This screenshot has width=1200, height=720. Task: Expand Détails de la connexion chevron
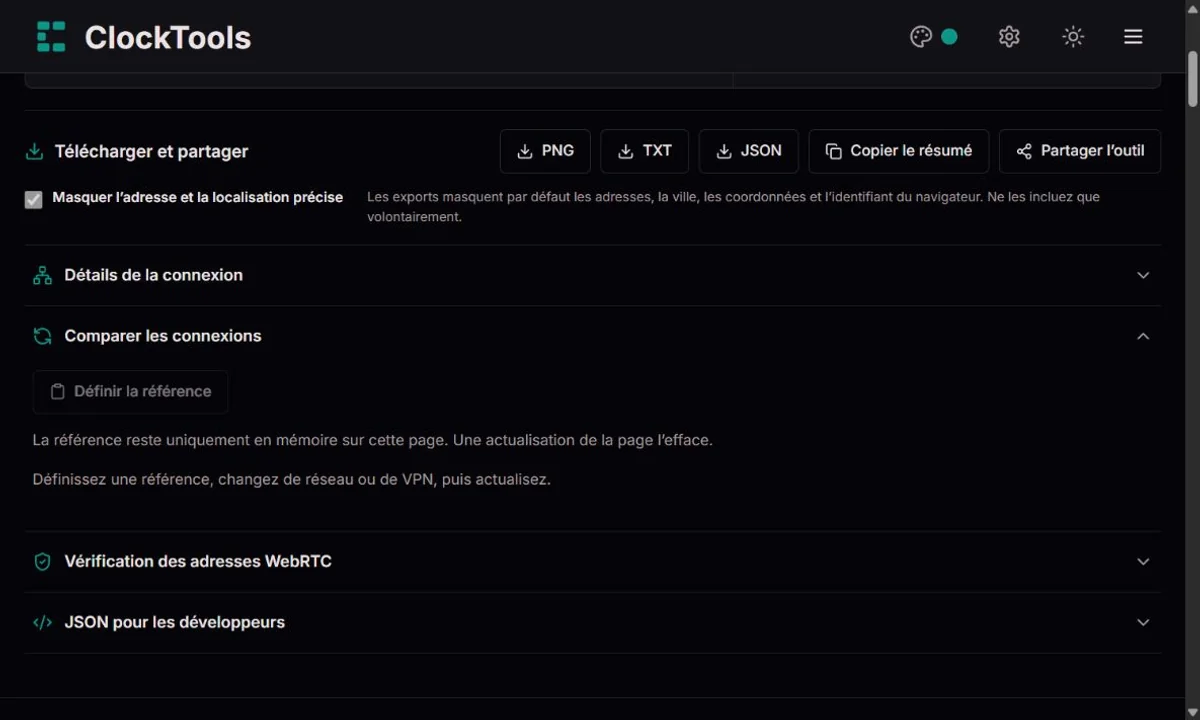tap(1143, 275)
